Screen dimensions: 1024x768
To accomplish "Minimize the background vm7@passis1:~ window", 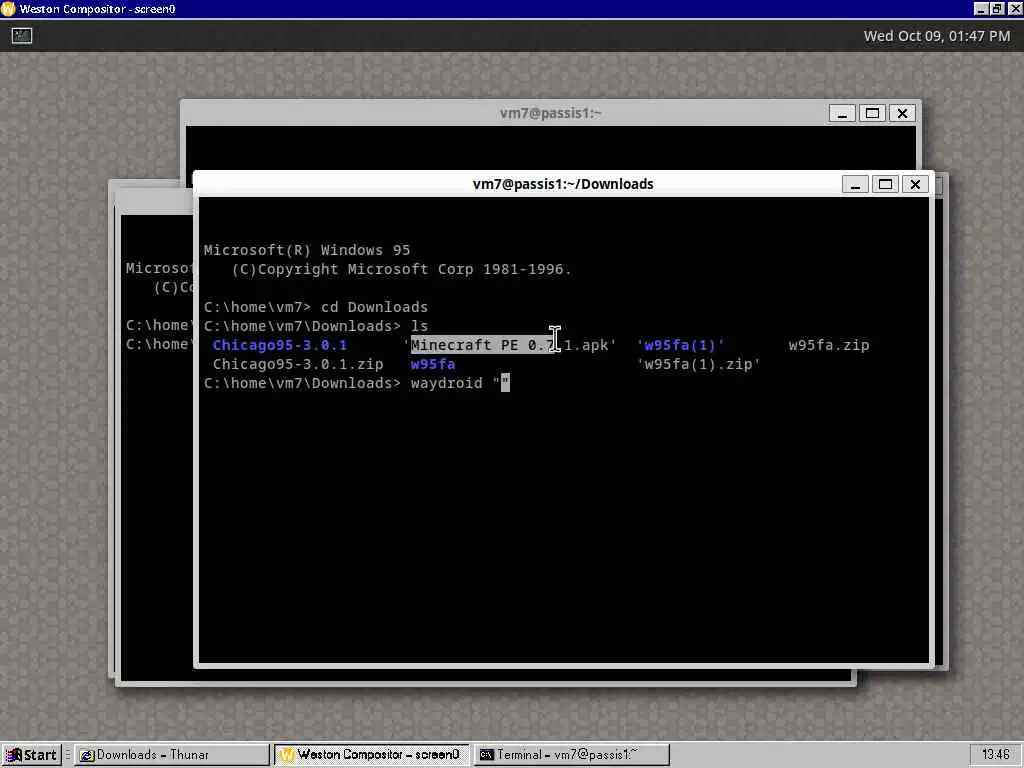I will coord(842,114).
